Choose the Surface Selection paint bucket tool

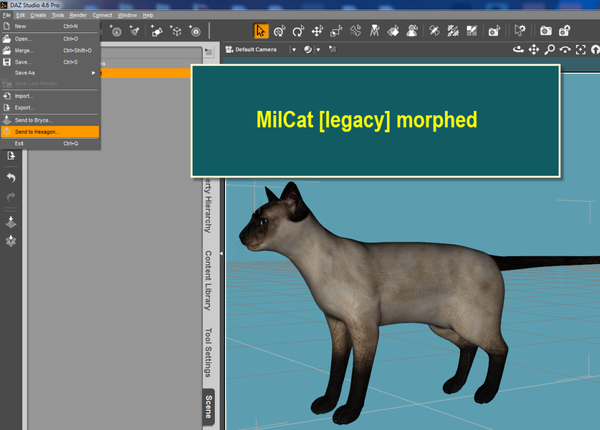[x=393, y=31]
